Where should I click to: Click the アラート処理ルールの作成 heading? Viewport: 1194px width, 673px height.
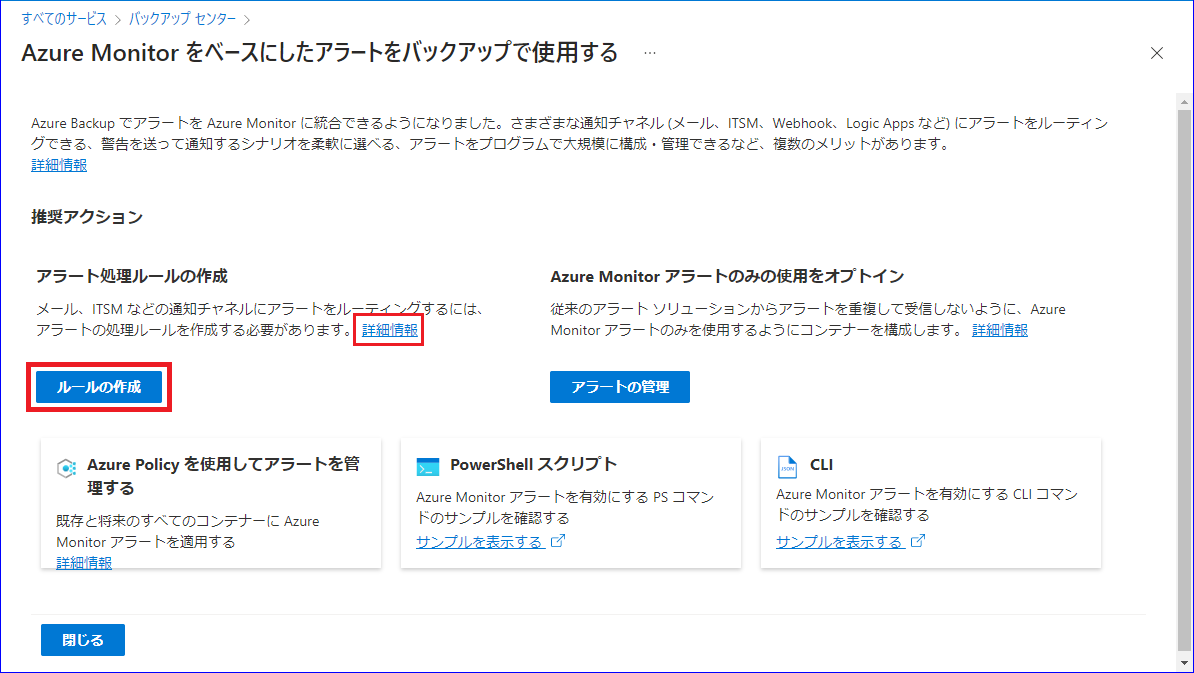[x=132, y=276]
